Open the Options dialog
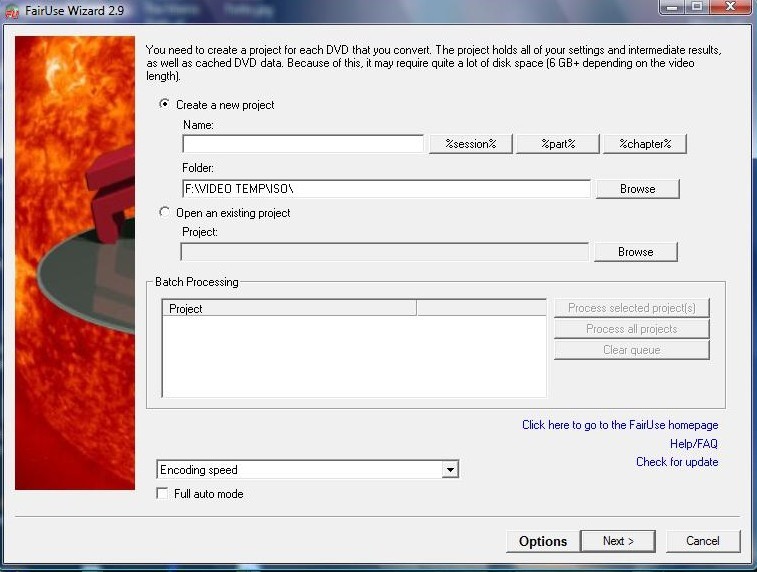Viewport: 757px width, 572px height. click(x=543, y=541)
